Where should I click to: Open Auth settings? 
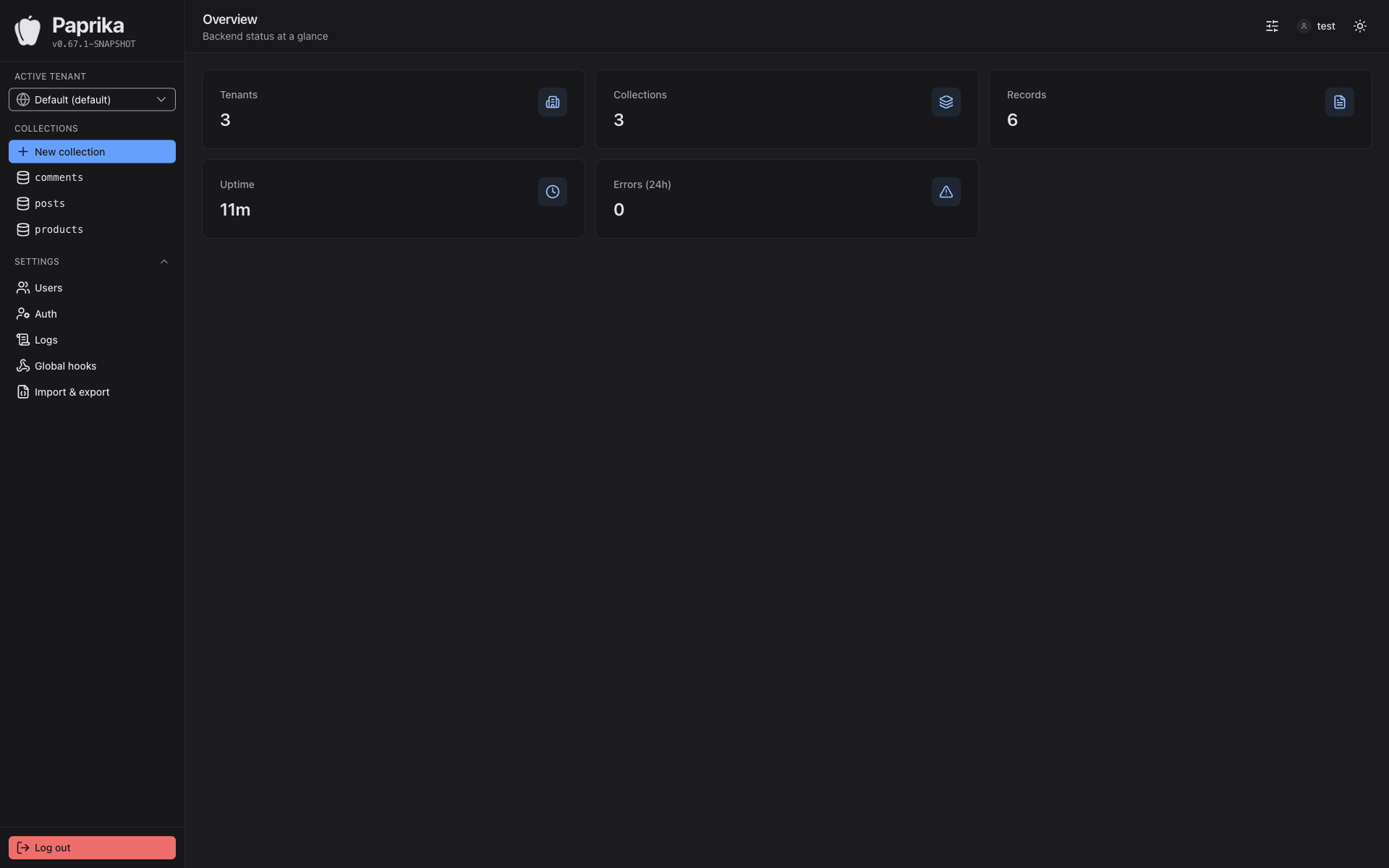click(x=92, y=314)
